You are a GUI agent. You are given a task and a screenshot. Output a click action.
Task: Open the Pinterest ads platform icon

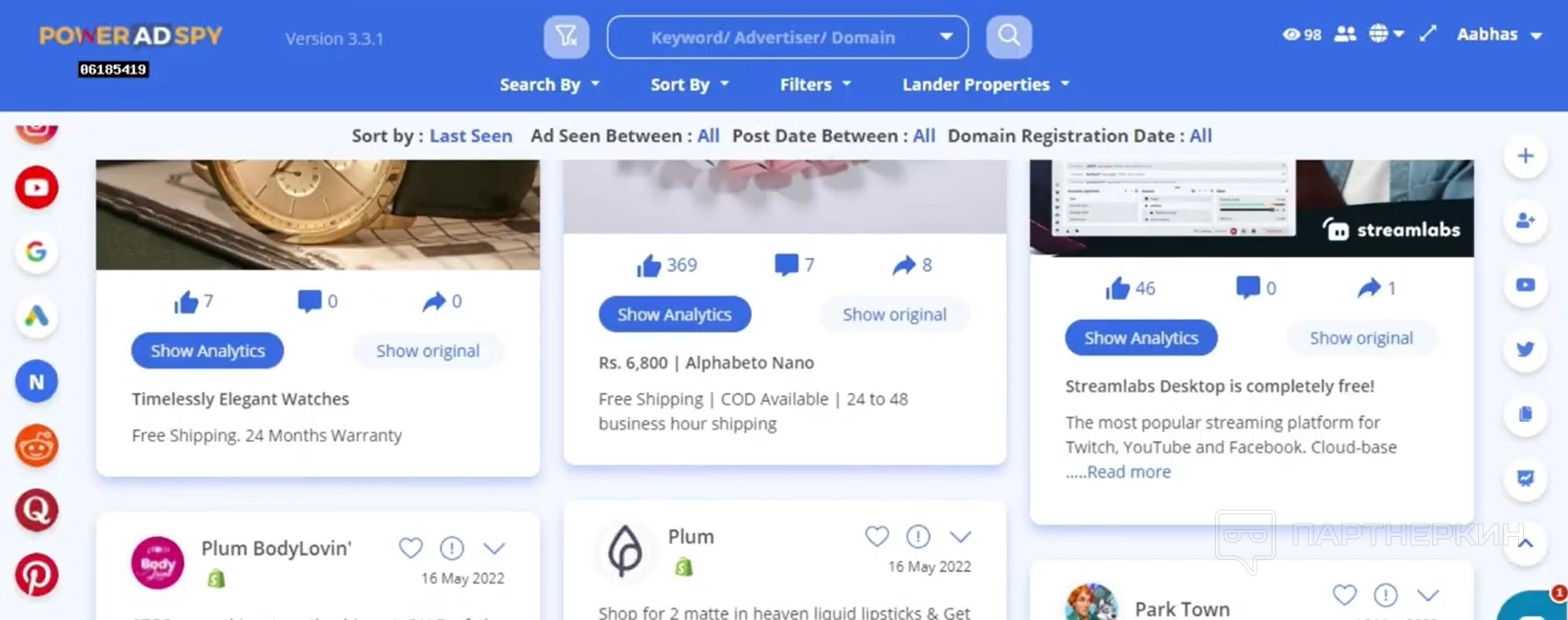click(x=37, y=575)
